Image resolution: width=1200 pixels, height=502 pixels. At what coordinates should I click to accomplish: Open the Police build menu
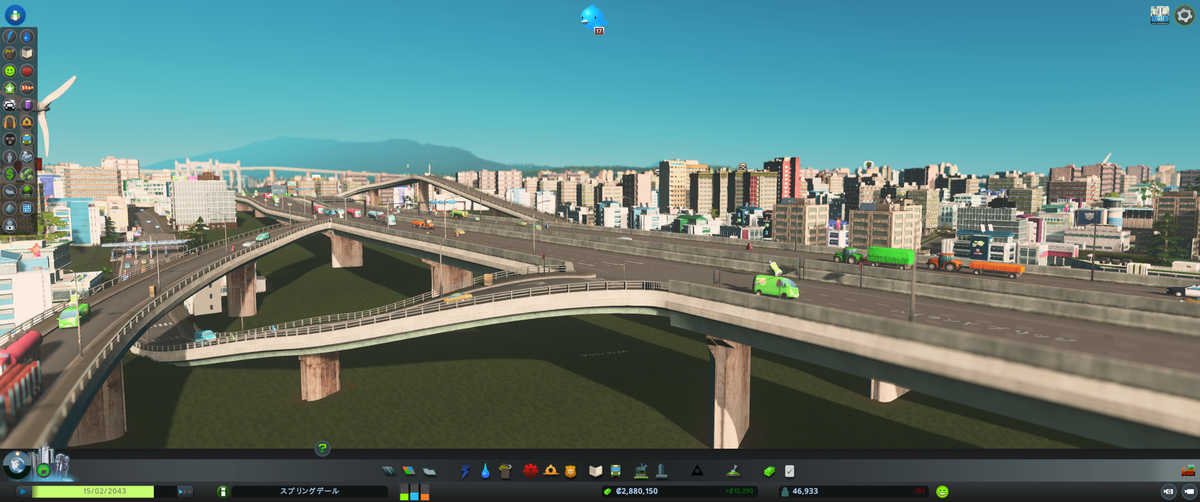[570, 471]
